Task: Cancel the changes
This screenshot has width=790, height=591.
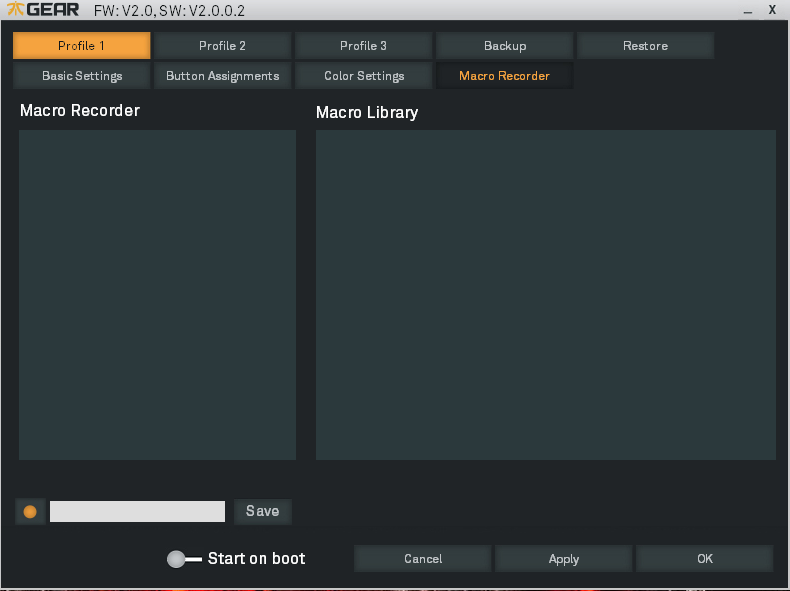Action: tap(423, 559)
